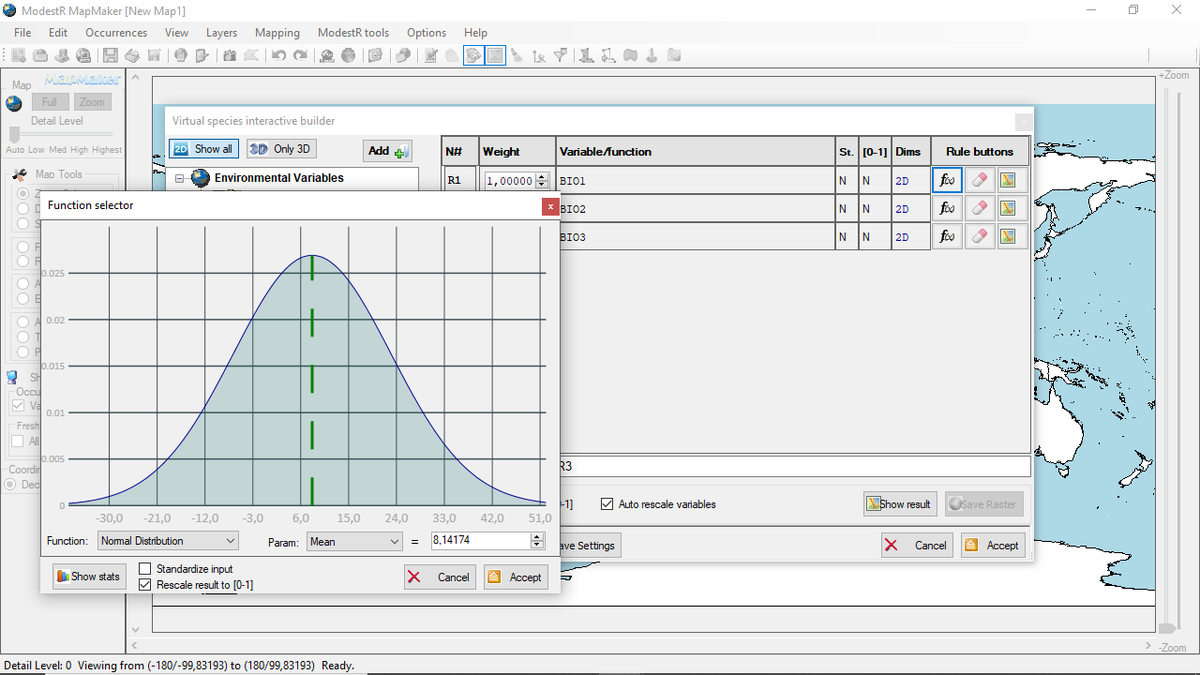Click the undo arrow in main toolbar
Image resolution: width=1200 pixels, height=675 pixels.
point(279,56)
